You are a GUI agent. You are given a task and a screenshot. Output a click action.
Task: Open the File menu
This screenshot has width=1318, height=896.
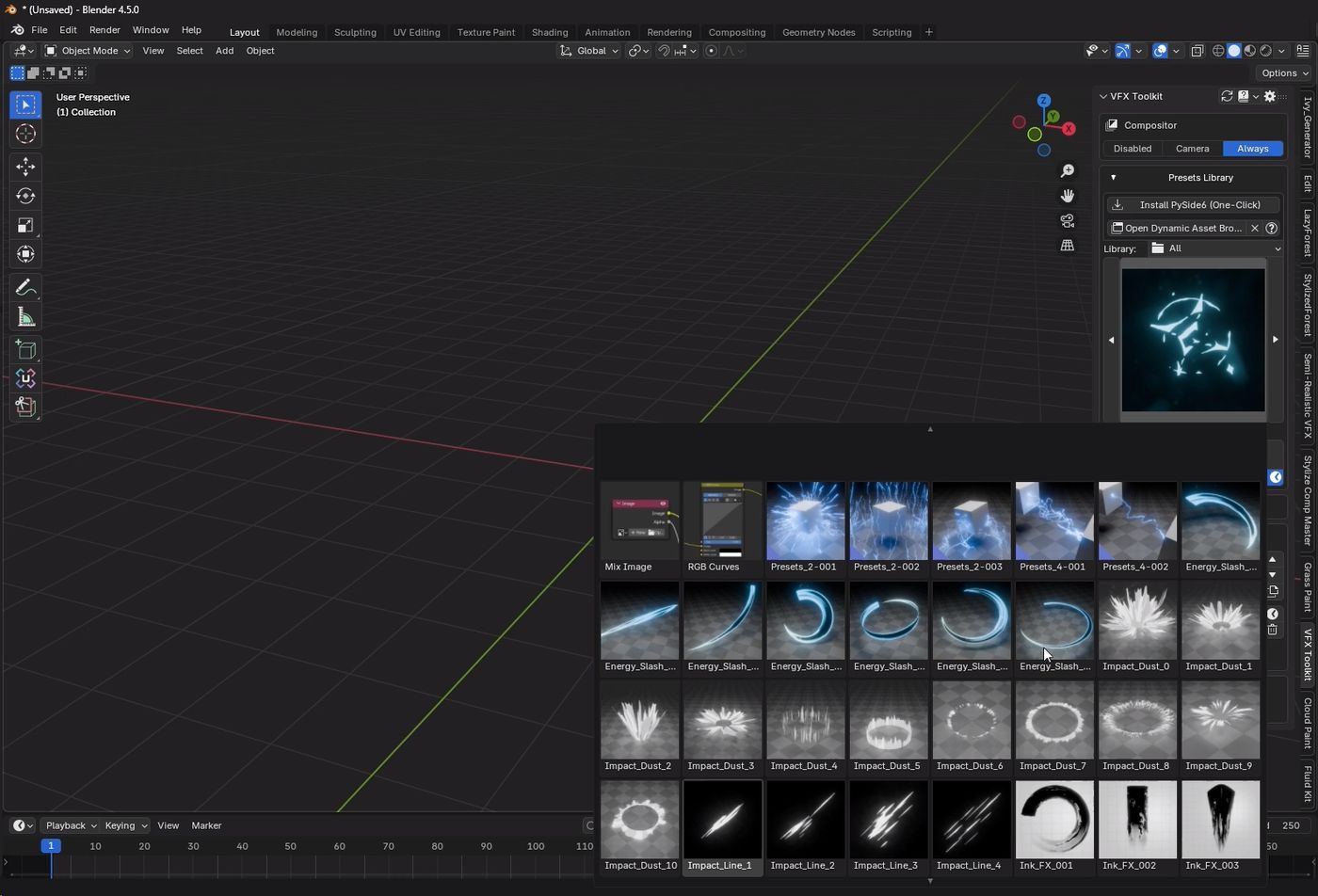pyautogui.click(x=40, y=30)
